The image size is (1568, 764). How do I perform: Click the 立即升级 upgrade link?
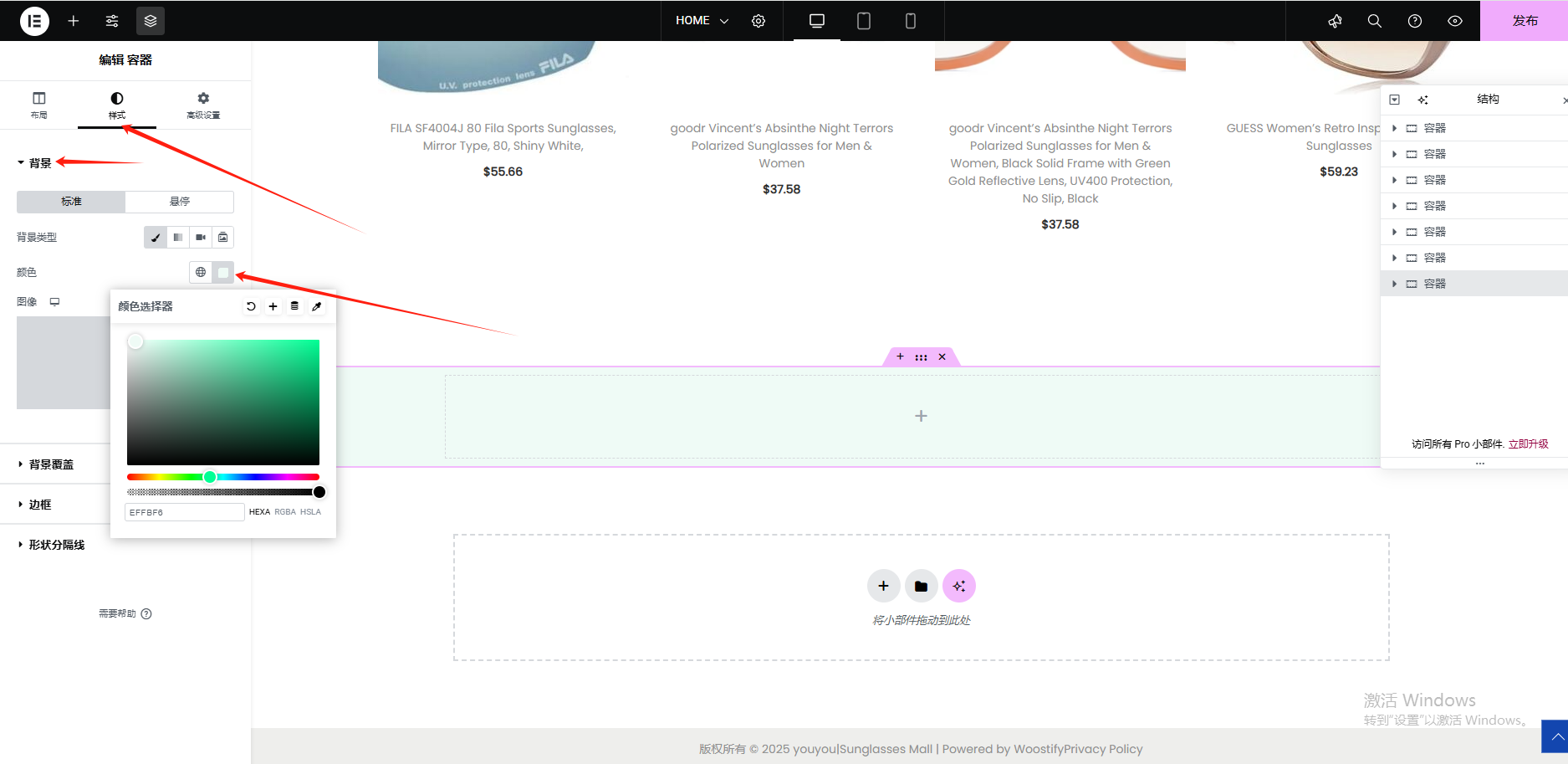coord(1528,444)
